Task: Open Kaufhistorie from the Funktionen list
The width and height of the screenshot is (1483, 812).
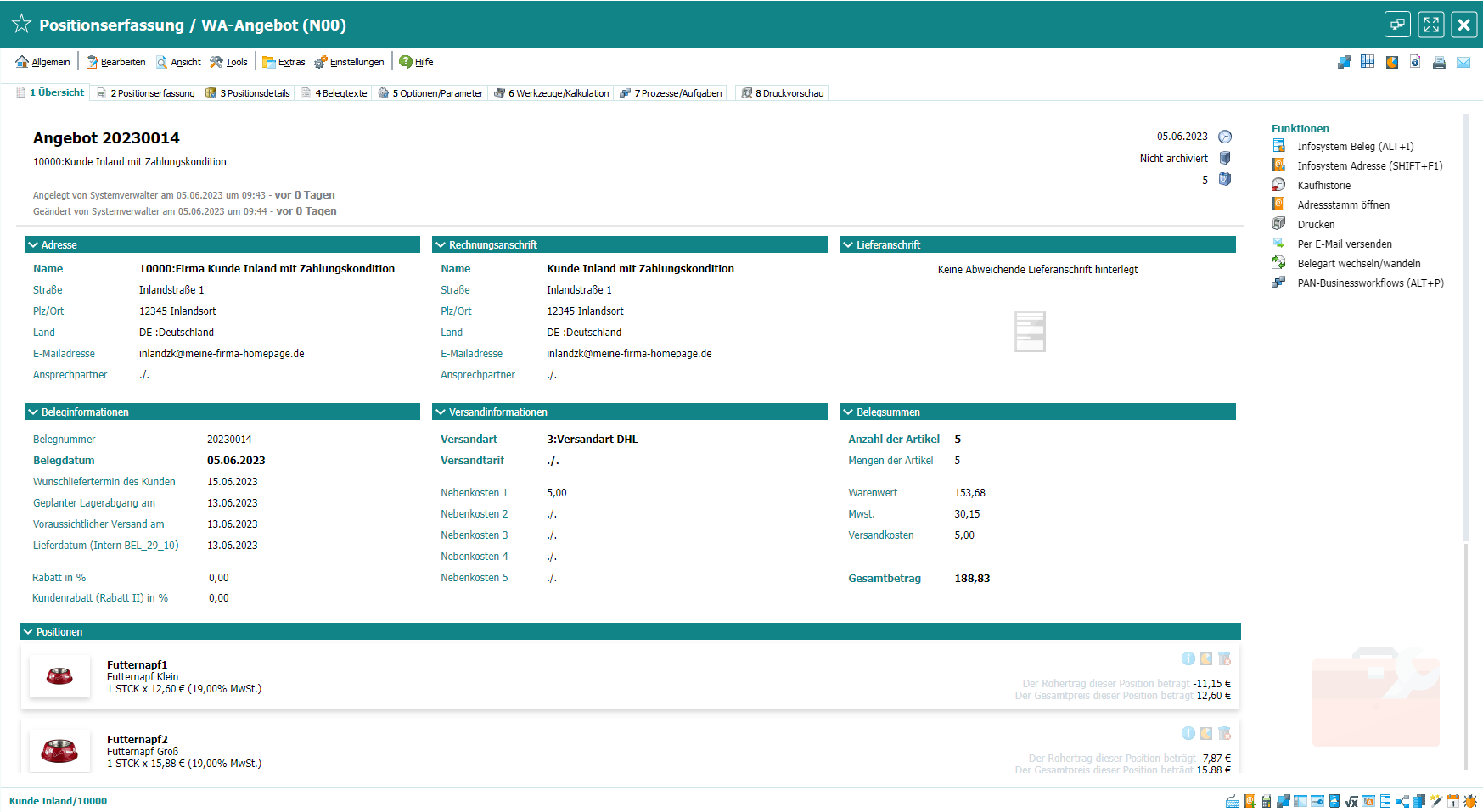Action: tap(1323, 186)
